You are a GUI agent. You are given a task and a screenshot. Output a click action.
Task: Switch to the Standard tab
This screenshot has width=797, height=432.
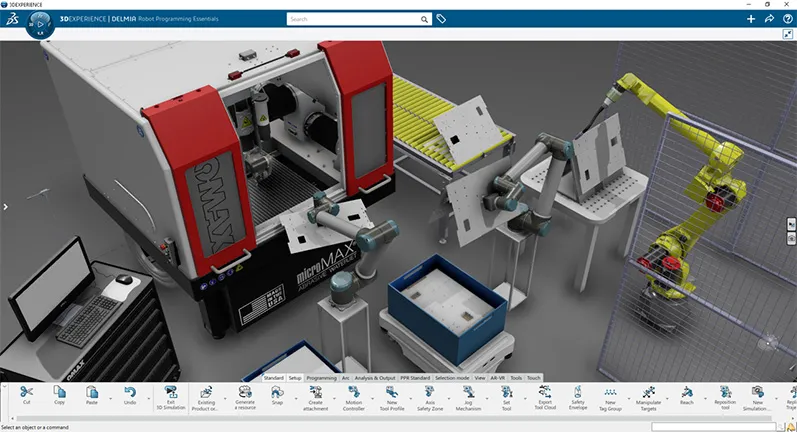273,378
